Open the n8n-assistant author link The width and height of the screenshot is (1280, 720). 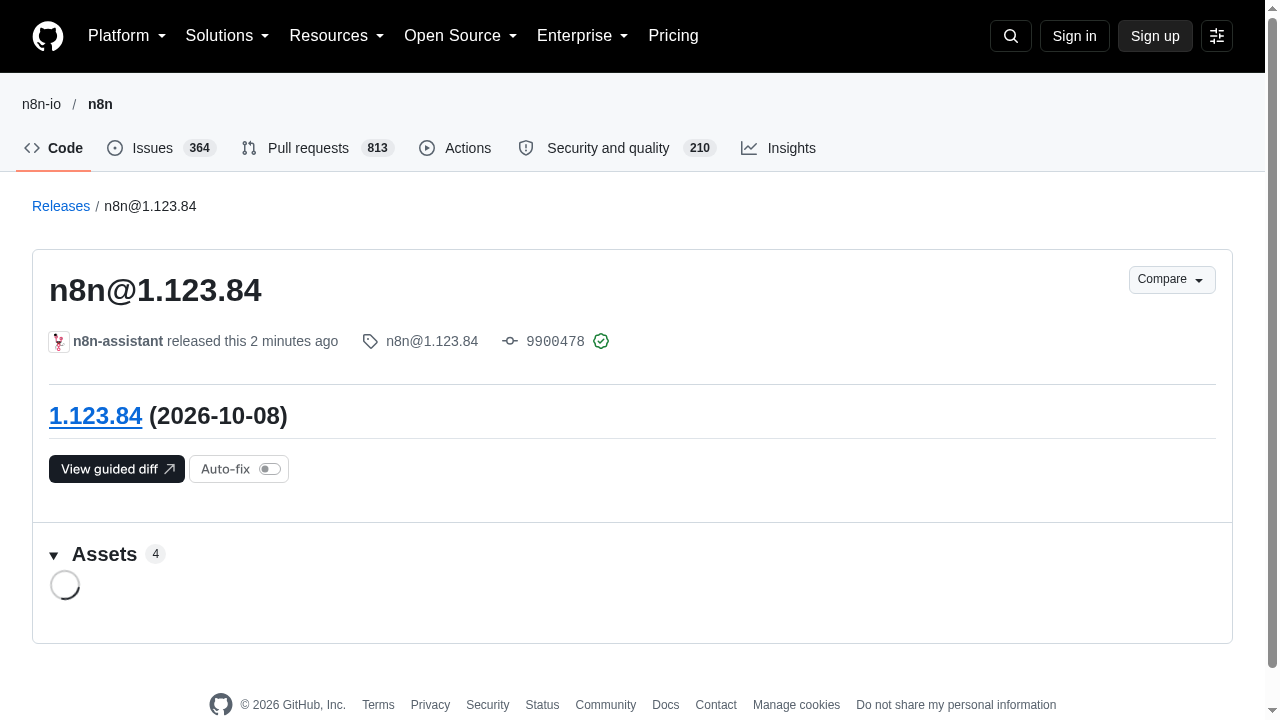click(118, 342)
